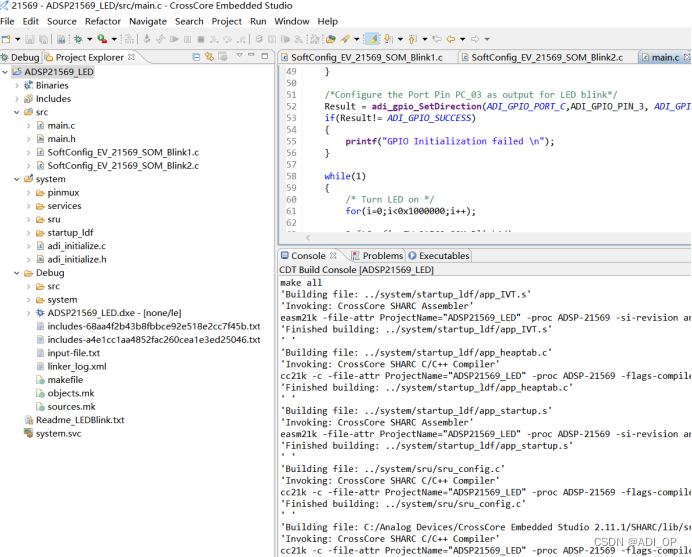Image resolution: width=692 pixels, height=557 pixels.
Task: Select input-file.txt in Debug folder
Action: (x=73, y=354)
